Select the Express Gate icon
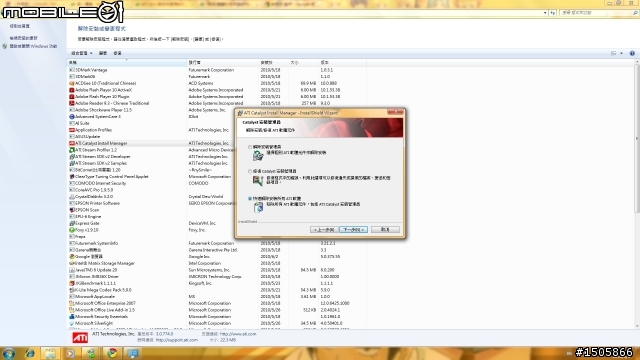 pyautogui.click(x=71, y=223)
